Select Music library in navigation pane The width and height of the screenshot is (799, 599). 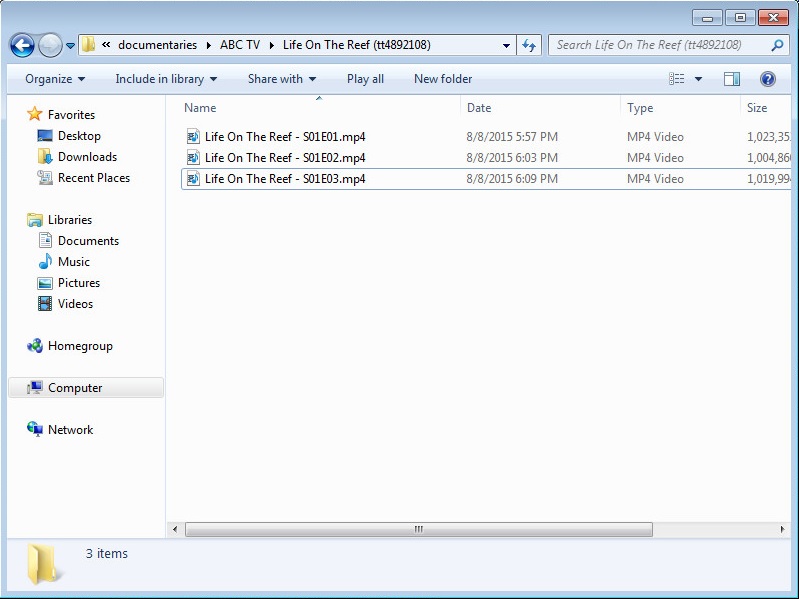[74, 262]
